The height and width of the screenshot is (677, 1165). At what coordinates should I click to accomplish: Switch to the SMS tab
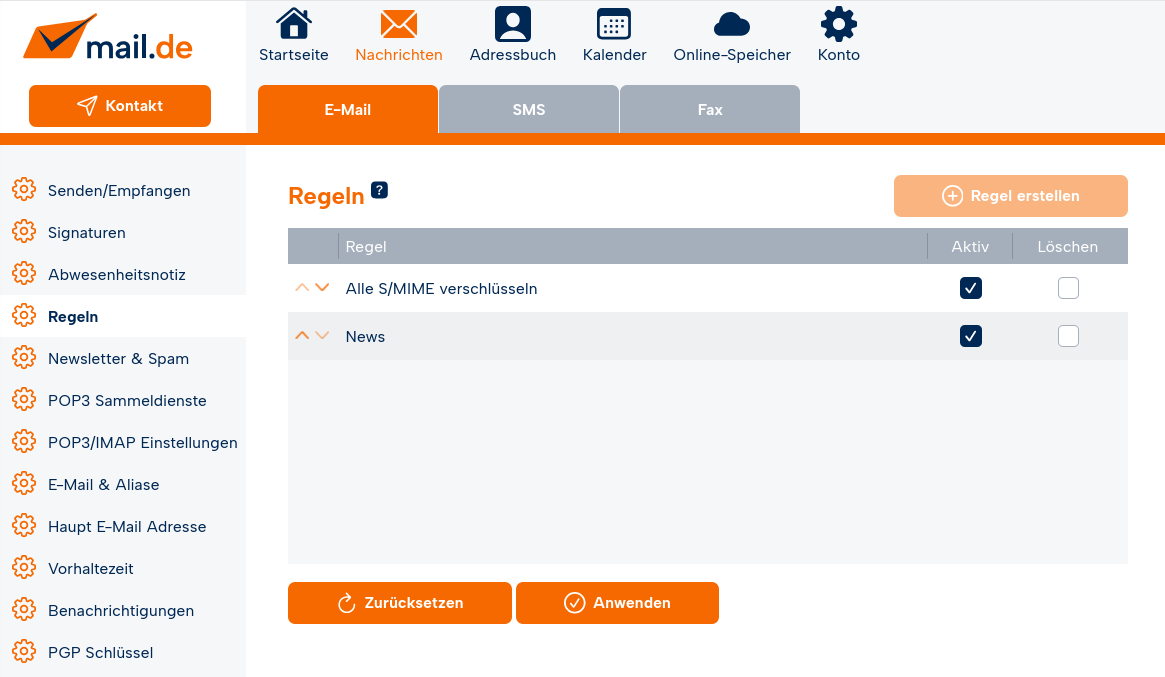pyautogui.click(x=529, y=110)
